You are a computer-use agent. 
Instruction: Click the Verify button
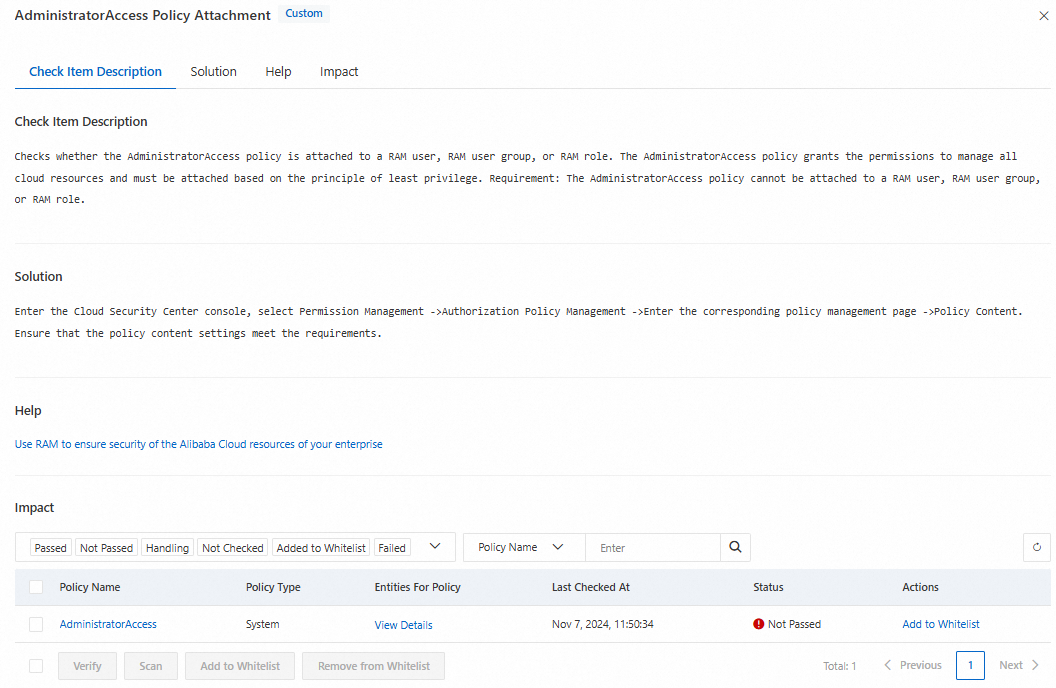point(87,666)
